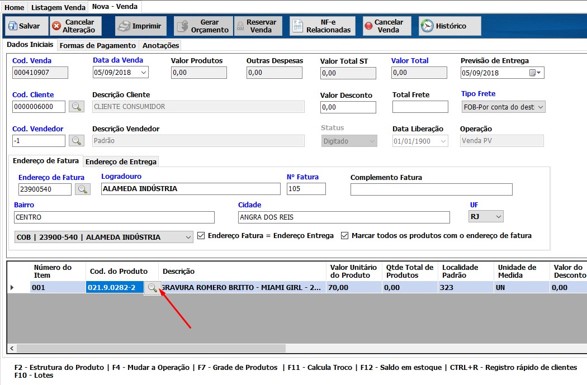Reserve the sale with Reservar Venda
The image size is (587, 385).
point(258,26)
